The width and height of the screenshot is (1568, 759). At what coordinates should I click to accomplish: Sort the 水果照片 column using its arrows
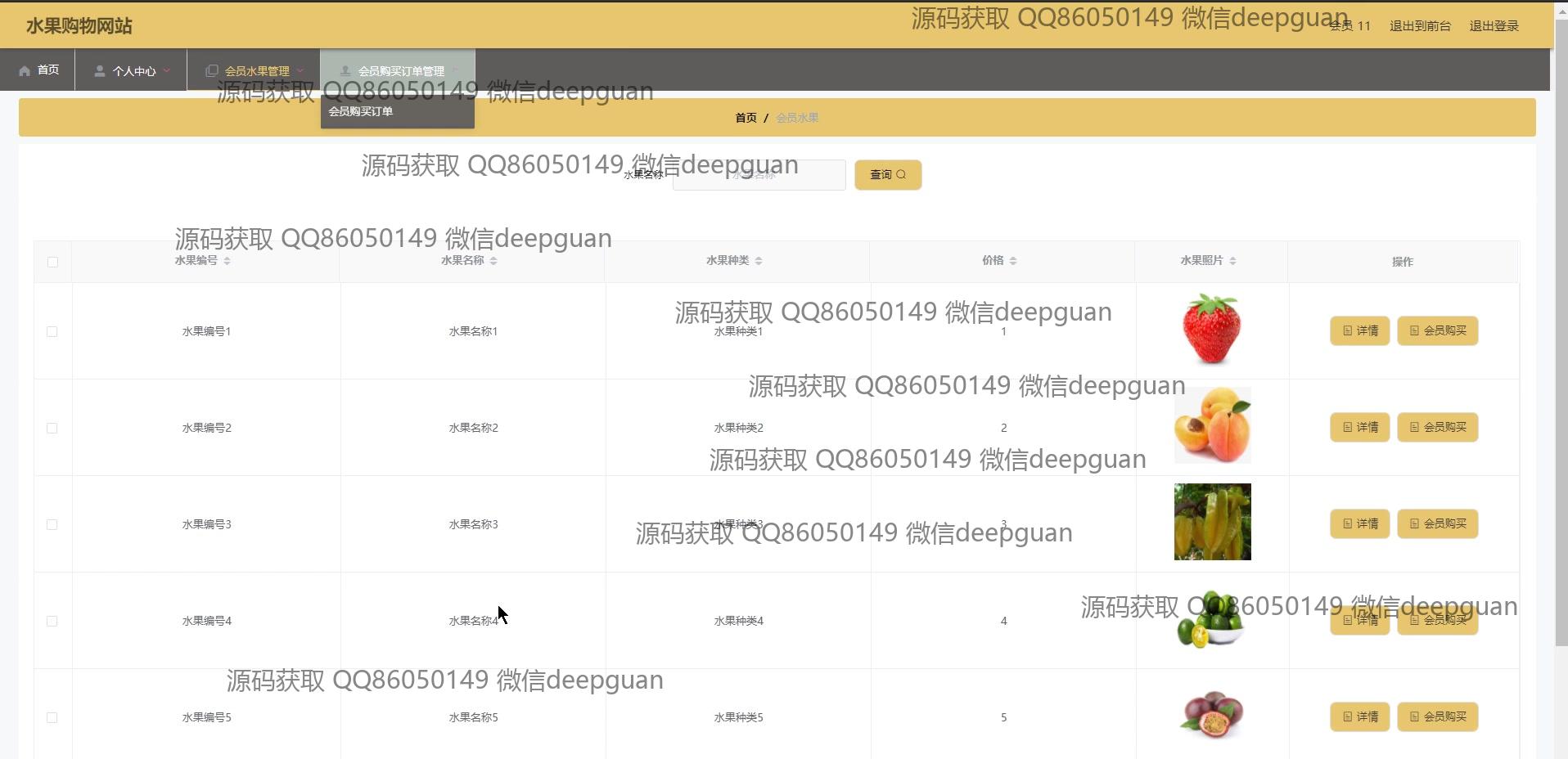click(x=1232, y=261)
